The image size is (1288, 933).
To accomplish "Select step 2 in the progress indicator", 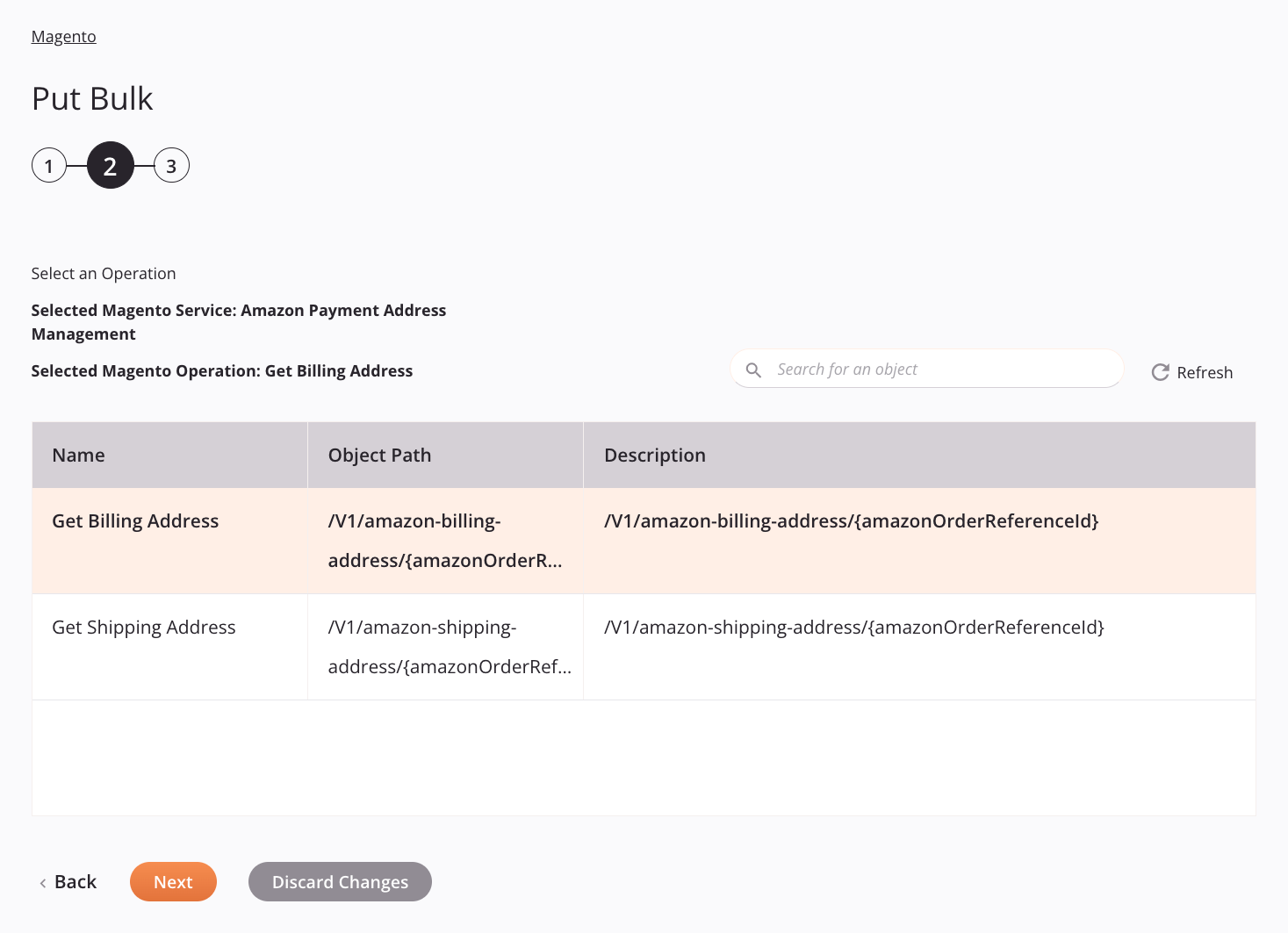I will (111, 165).
